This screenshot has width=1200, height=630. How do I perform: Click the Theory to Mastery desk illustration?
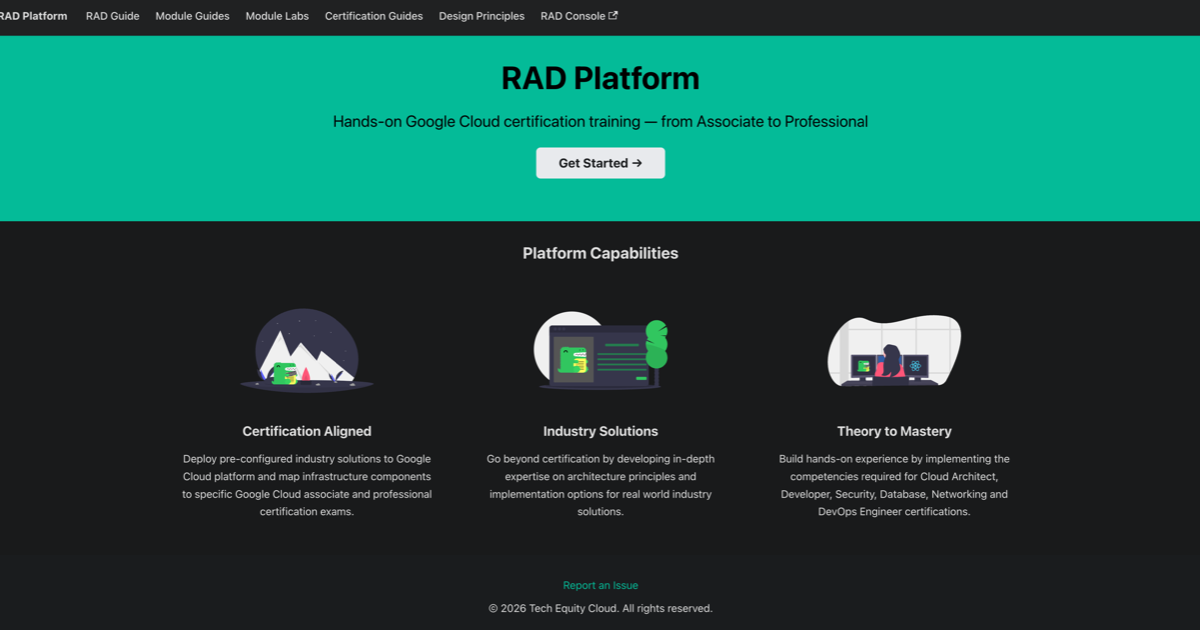[894, 350]
